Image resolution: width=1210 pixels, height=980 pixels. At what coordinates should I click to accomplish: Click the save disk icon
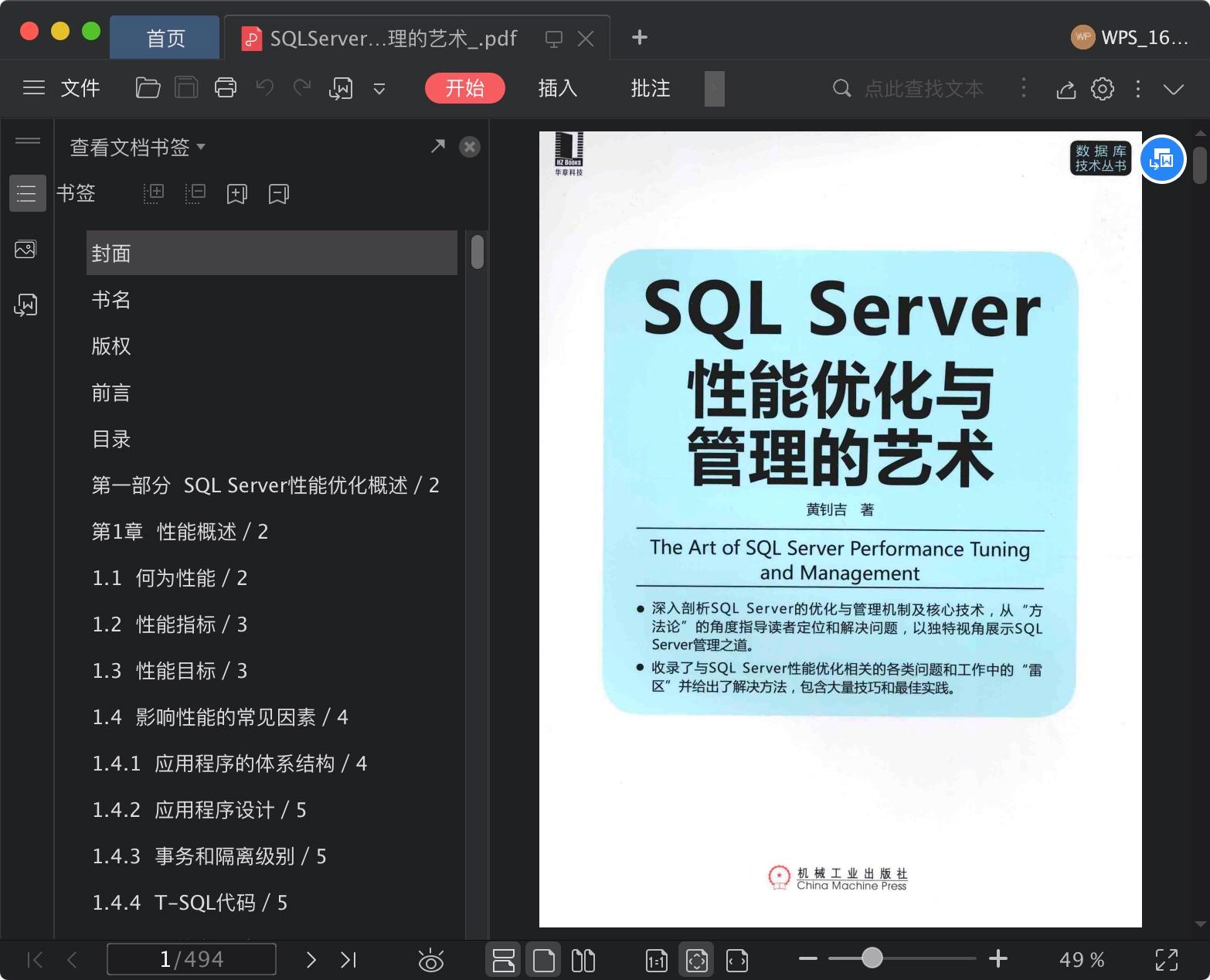pyautogui.click(x=186, y=88)
